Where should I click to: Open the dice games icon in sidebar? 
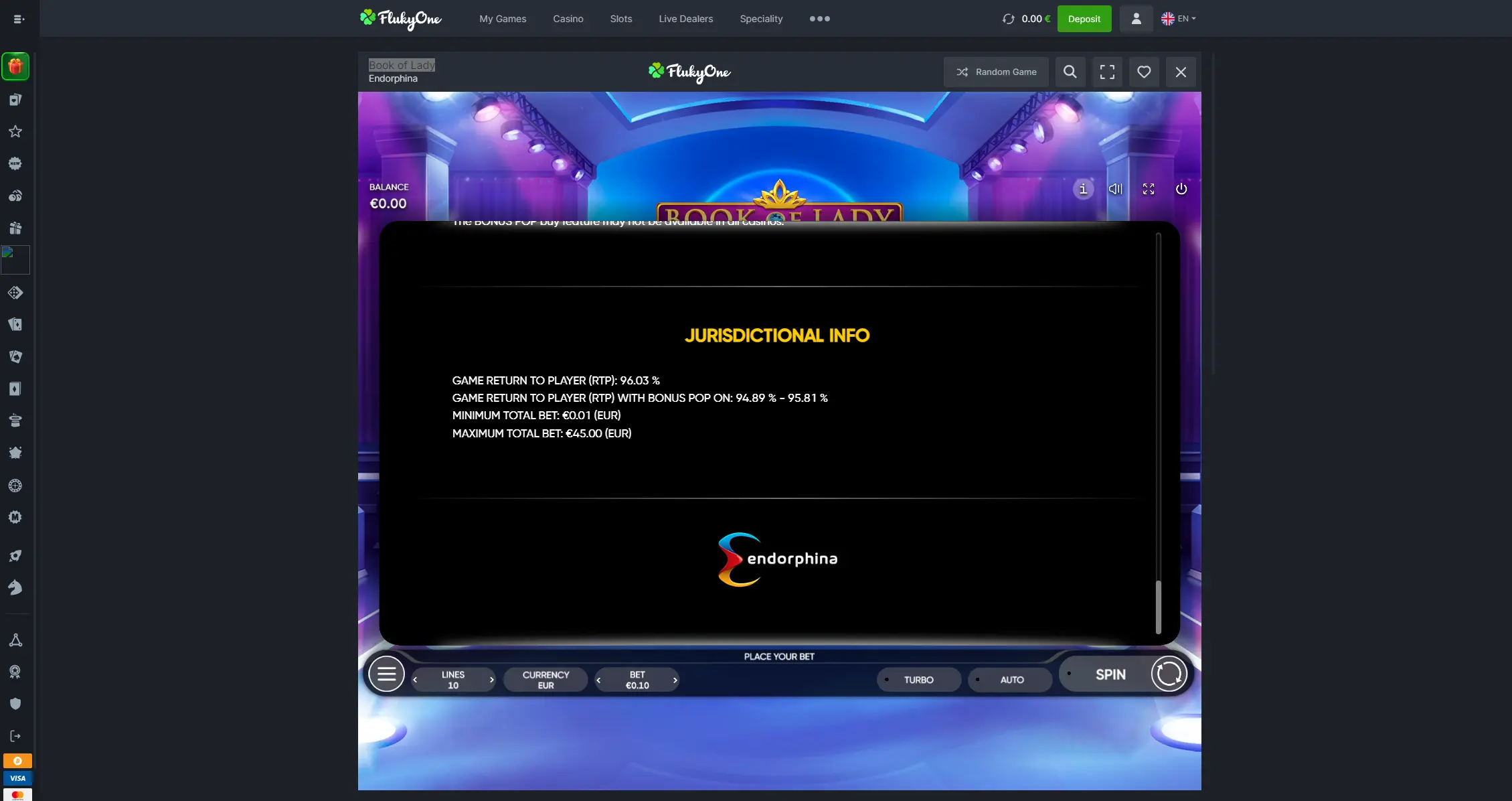[15, 293]
